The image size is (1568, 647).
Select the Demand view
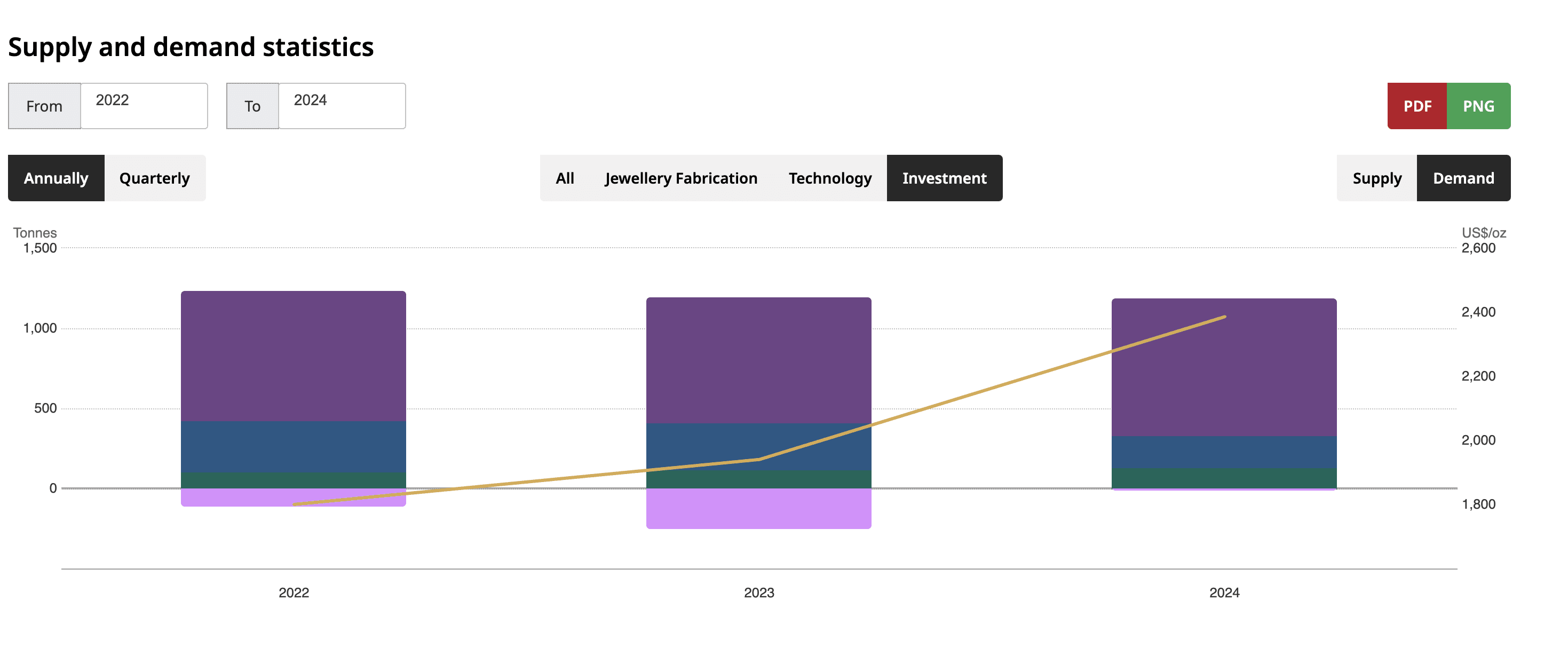pyautogui.click(x=1463, y=178)
